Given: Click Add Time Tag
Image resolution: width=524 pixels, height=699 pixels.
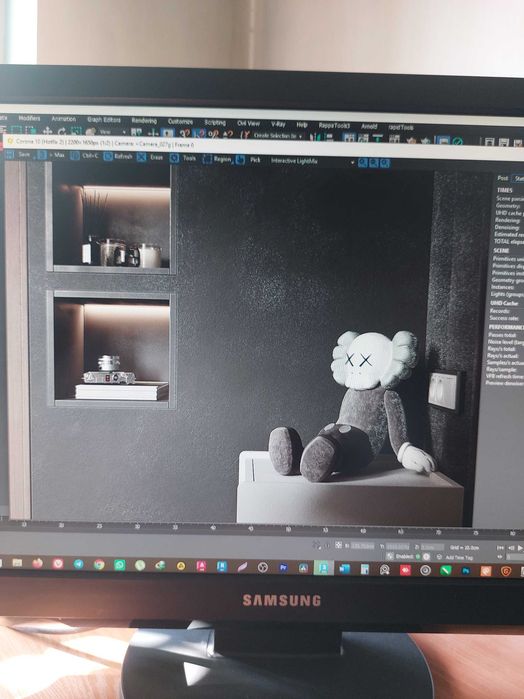Looking at the screenshot, I should click(459, 557).
